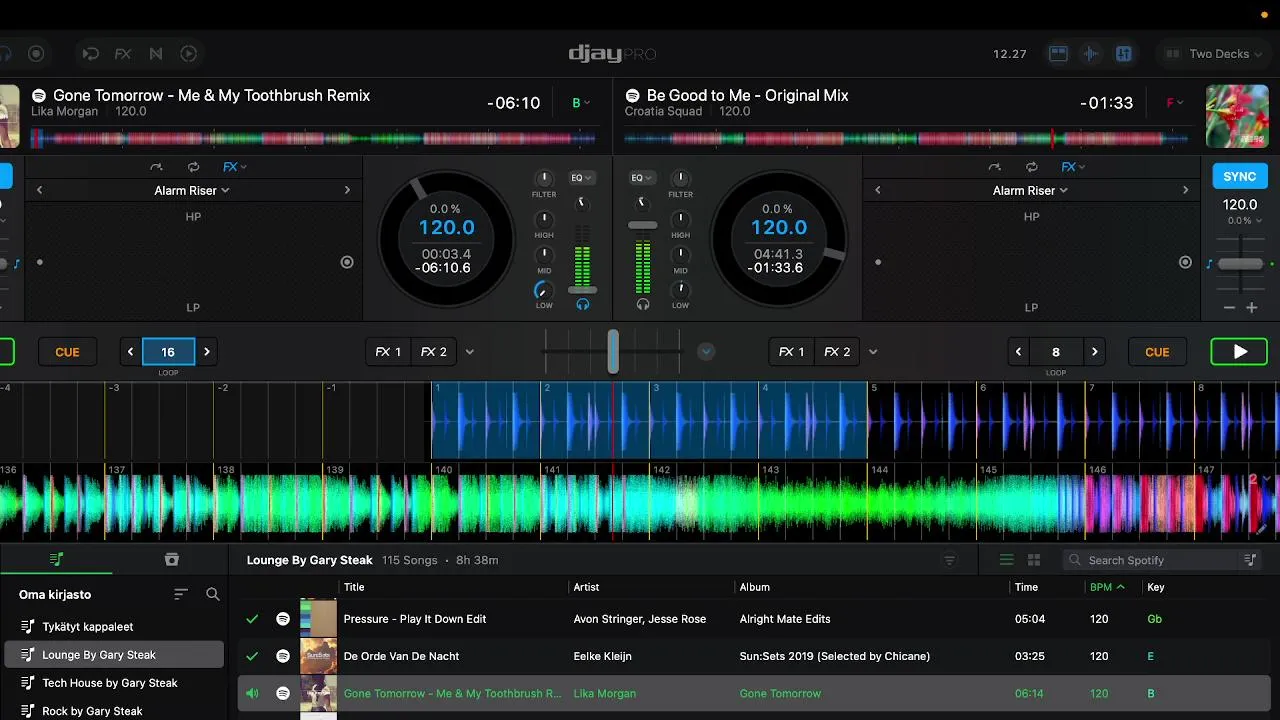
Task: Click right channel HIGH EQ knob
Action: point(680,219)
